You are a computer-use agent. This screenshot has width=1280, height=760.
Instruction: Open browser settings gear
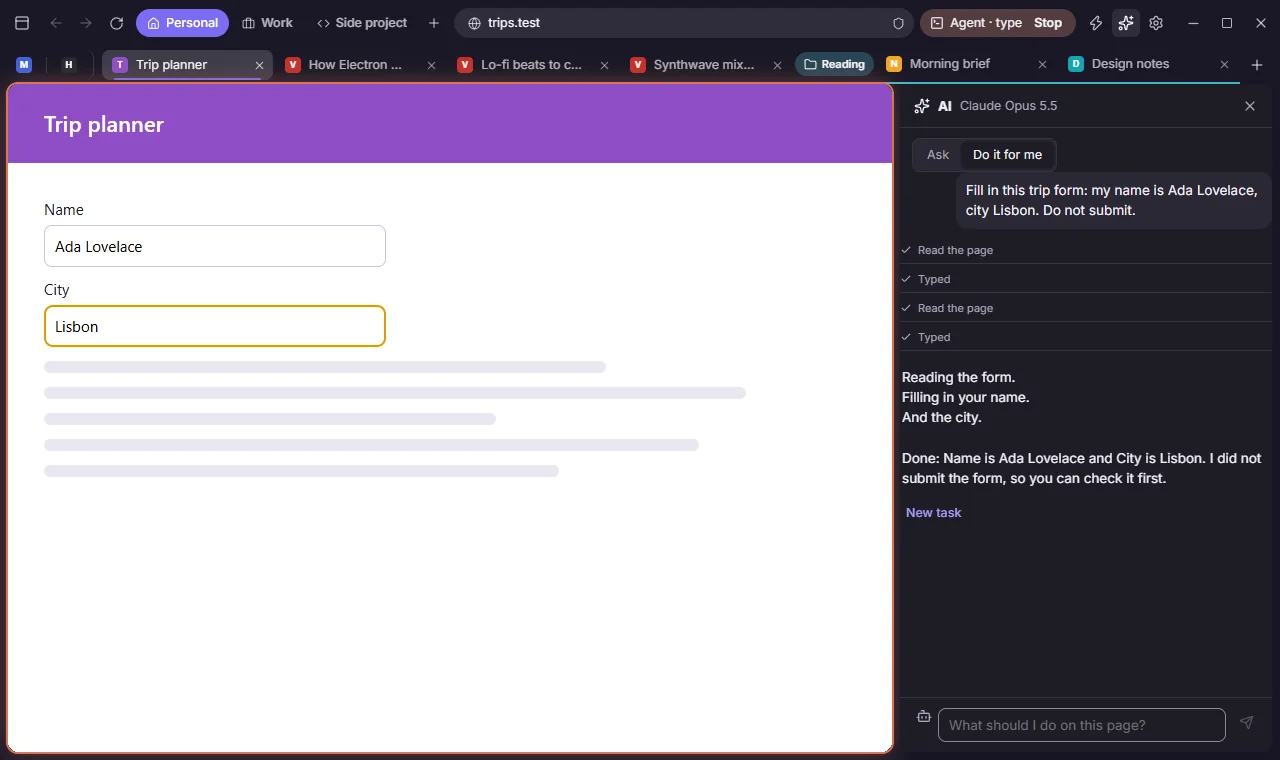[1156, 23]
